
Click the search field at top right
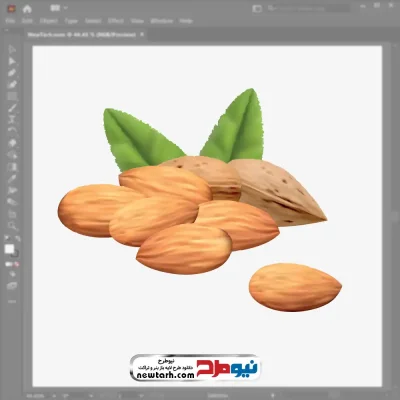click(308, 8)
